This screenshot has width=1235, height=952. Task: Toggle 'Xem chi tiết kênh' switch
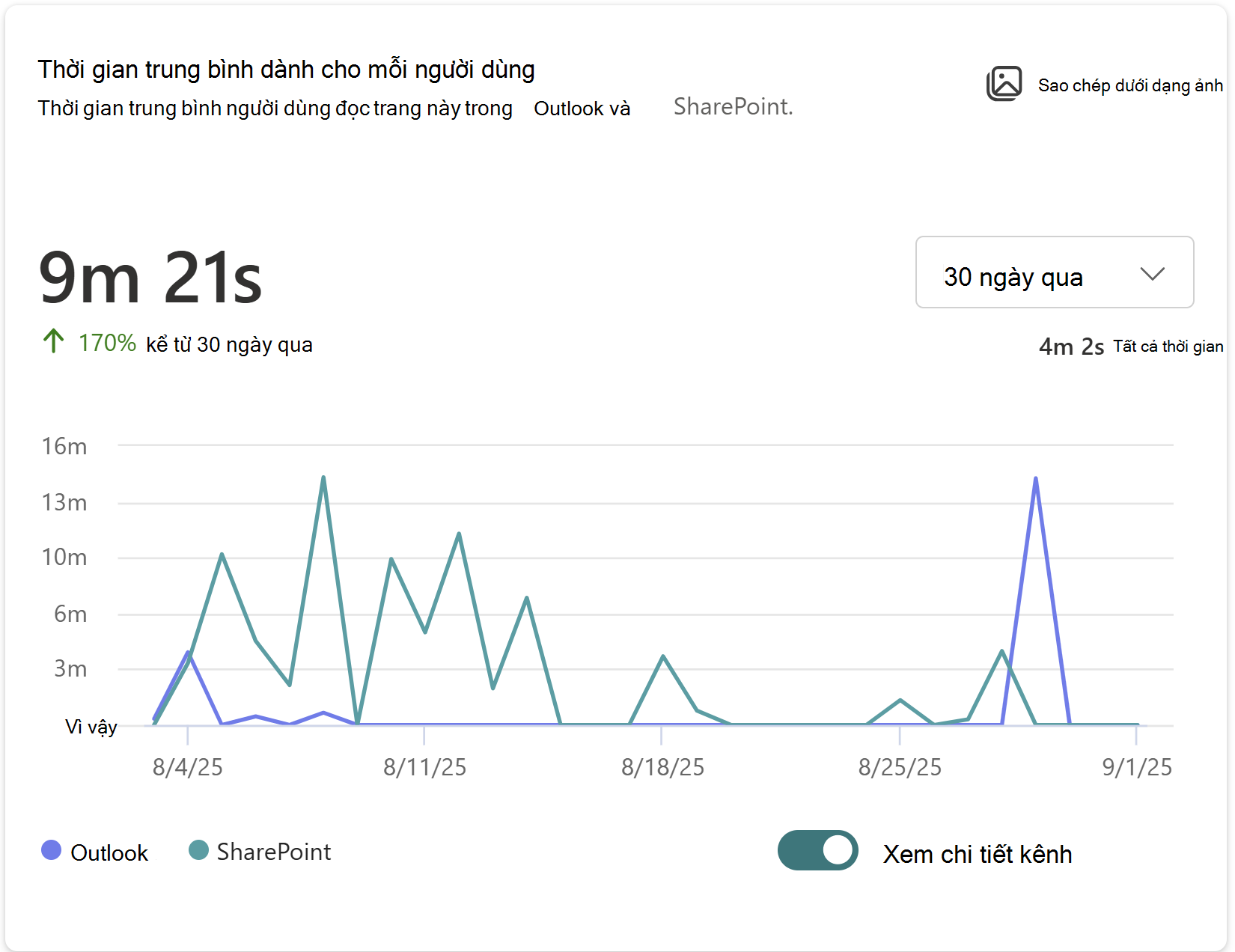click(x=817, y=850)
